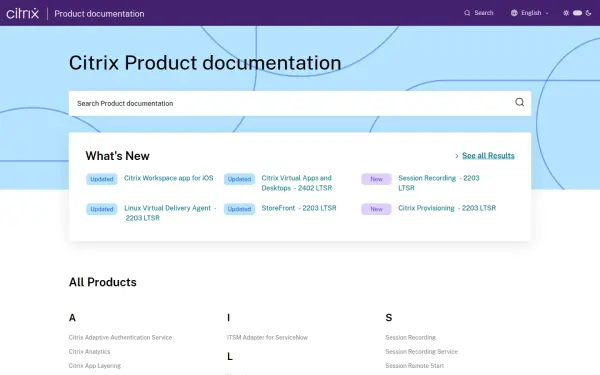Click the search field magnifier icon

[519, 102]
